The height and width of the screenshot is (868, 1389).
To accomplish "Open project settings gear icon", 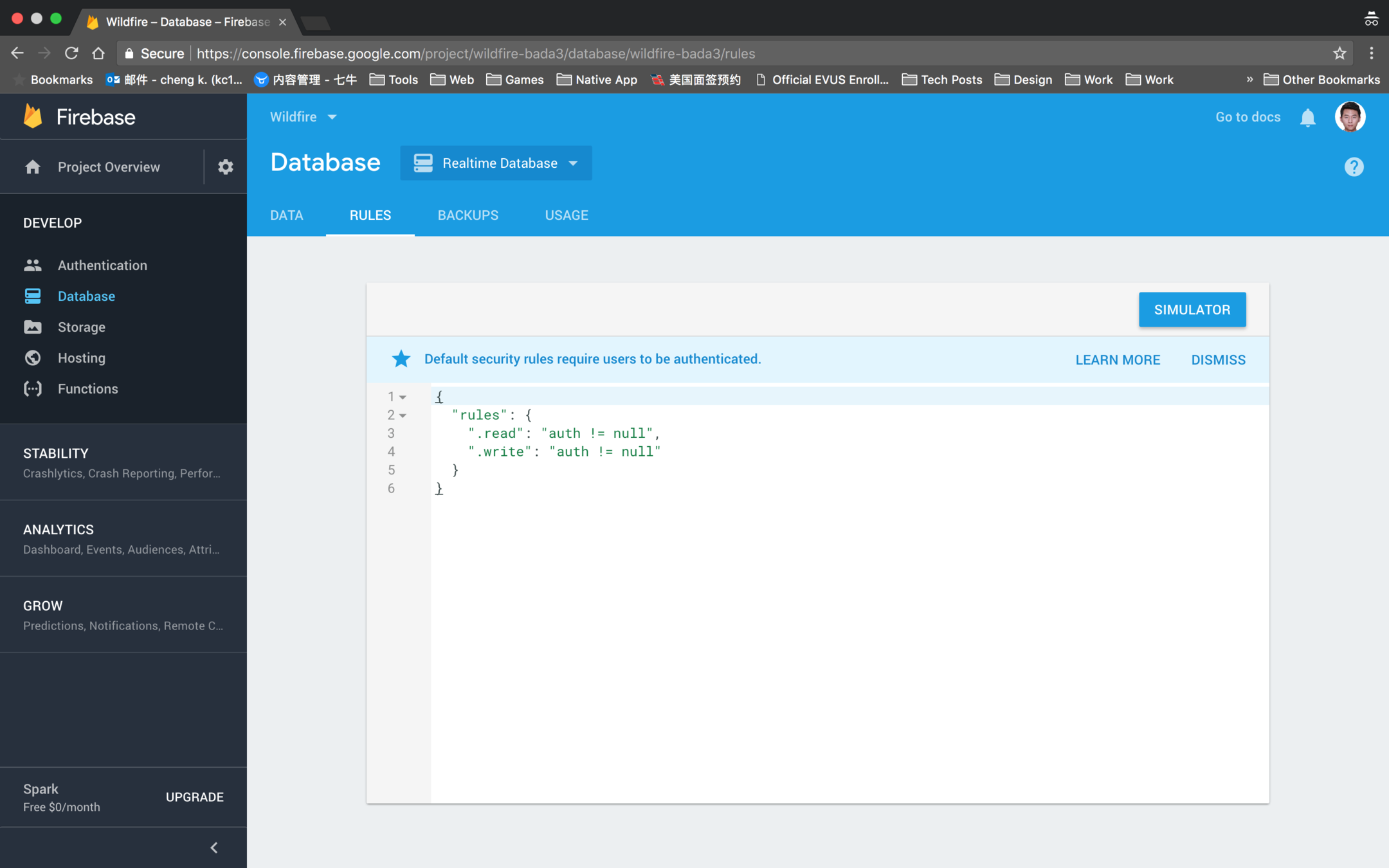I will coord(225,167).
